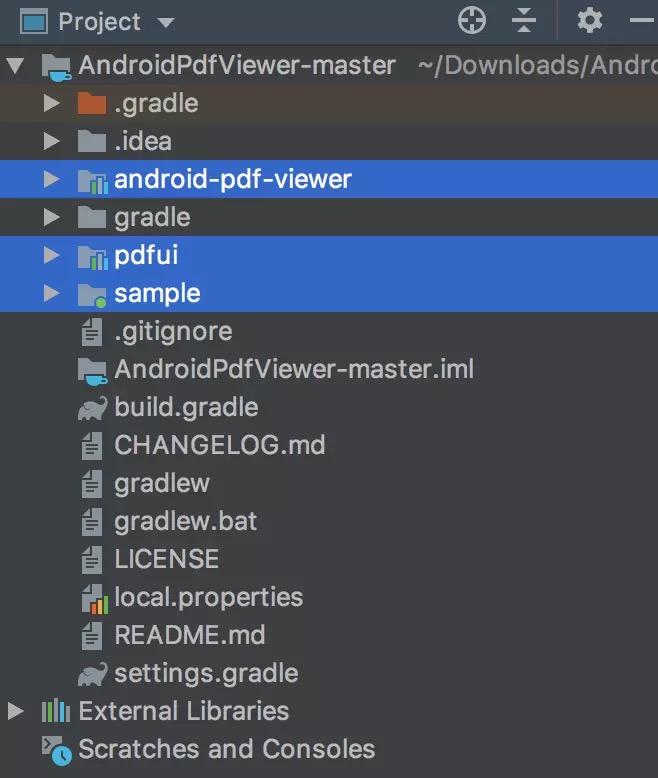658x778 pixels.
Task: Click the settings.gradle elephant icon
Action: click(x=92, y=674)
